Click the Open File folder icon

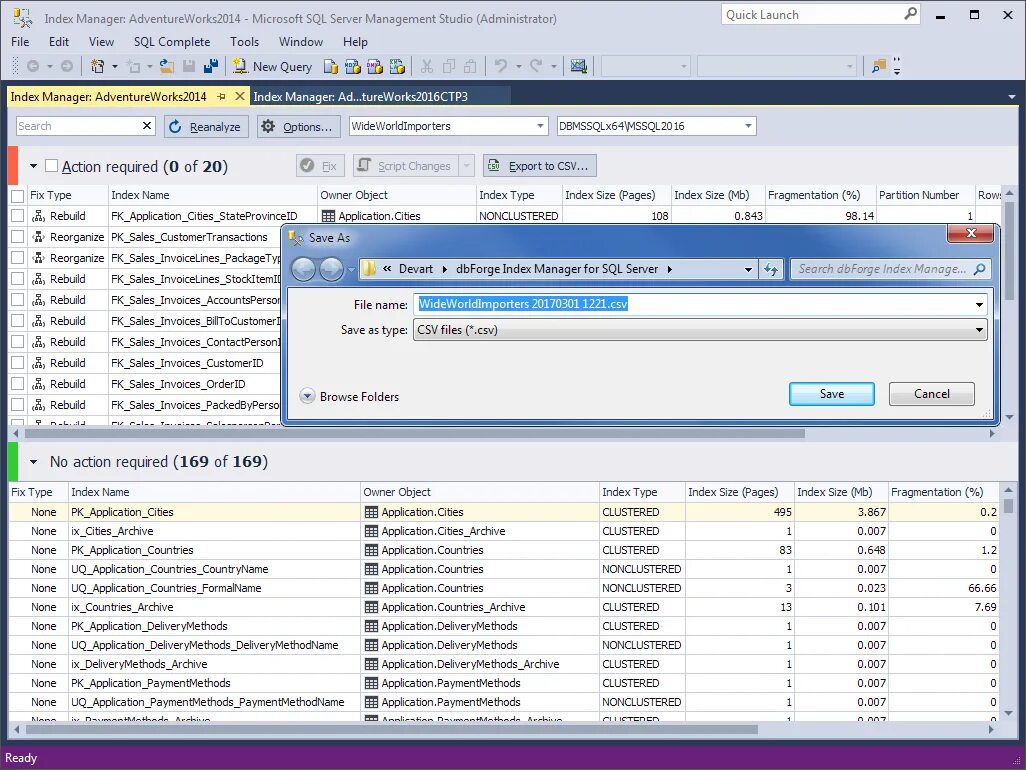tap(167, 66)
